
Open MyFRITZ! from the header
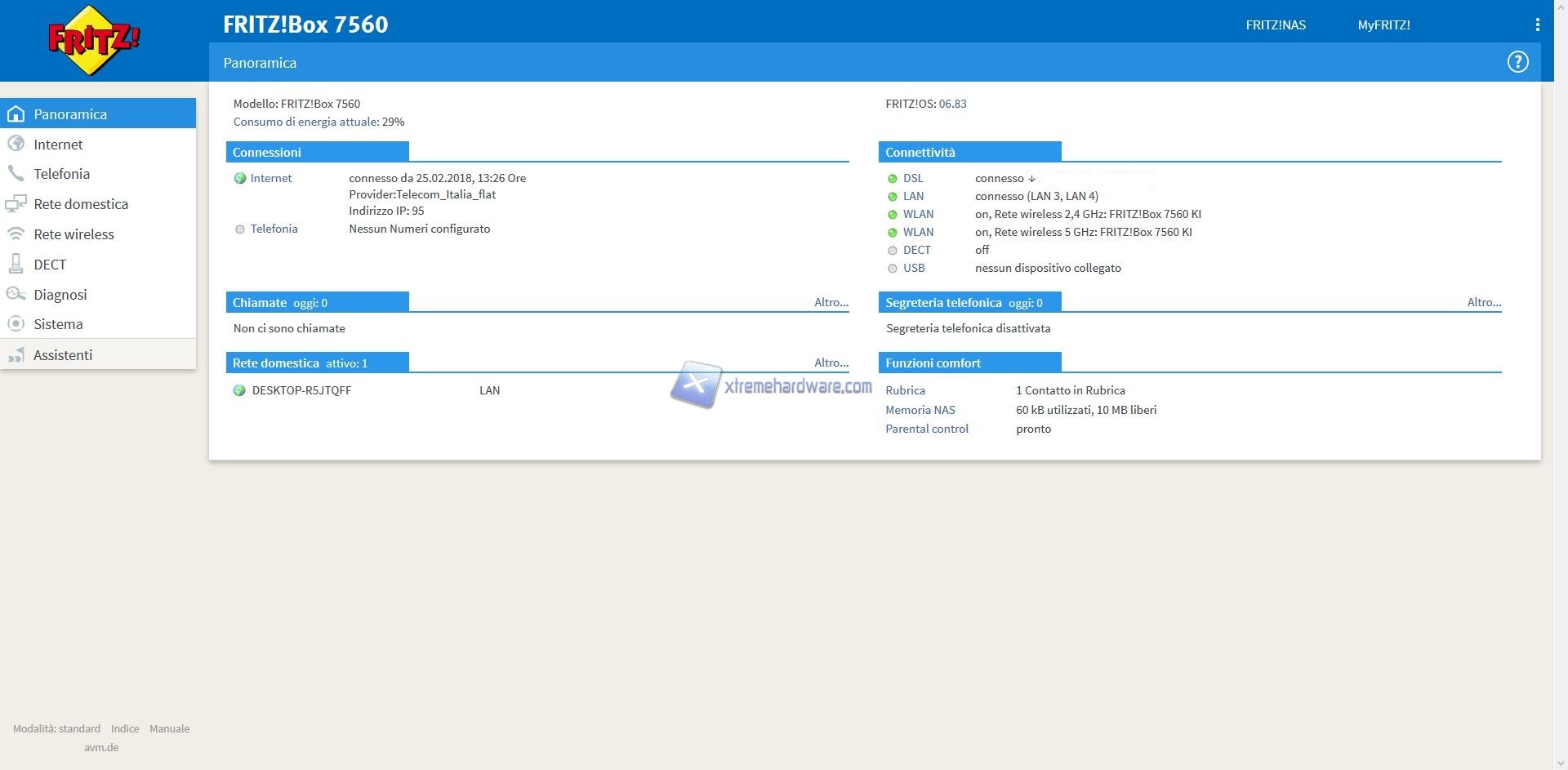point(1383,25)
